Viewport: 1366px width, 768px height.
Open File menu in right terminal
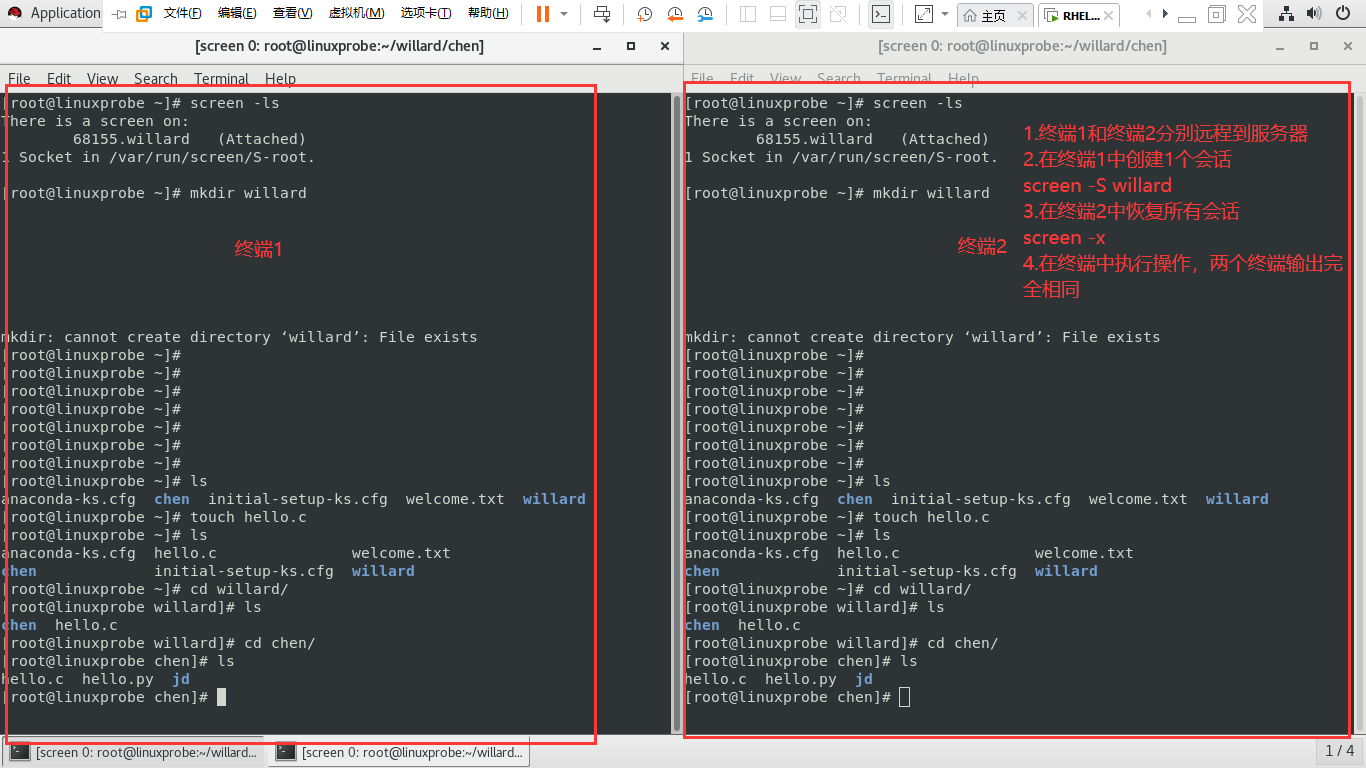tap(702, 78)
